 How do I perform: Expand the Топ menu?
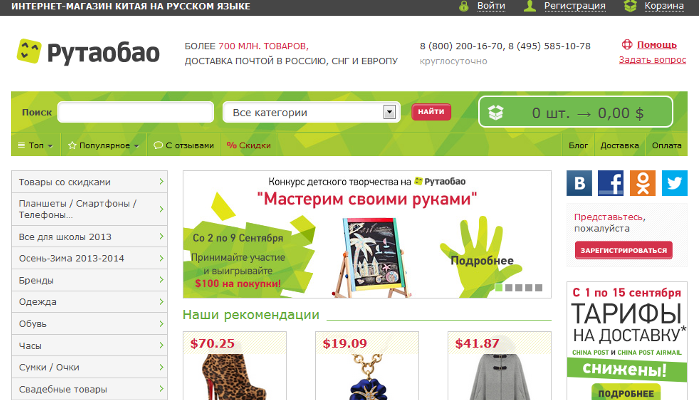(x=35, y=145)
